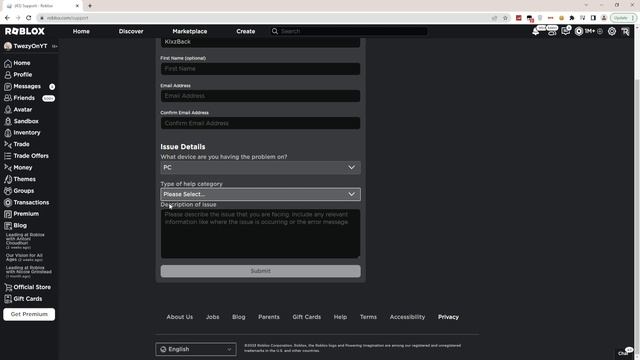This screenshot has height=360, width=640.
Task: Open Official Store in the sidebar
Action: 27,287
